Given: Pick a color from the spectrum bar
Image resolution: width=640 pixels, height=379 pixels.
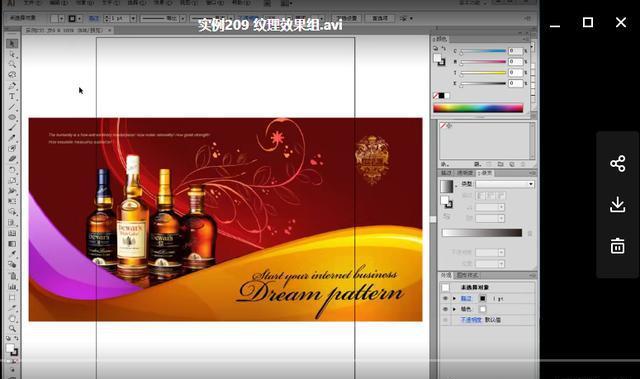Looking at the screenshot, I should pyautogui.click(x=478, y=108).
